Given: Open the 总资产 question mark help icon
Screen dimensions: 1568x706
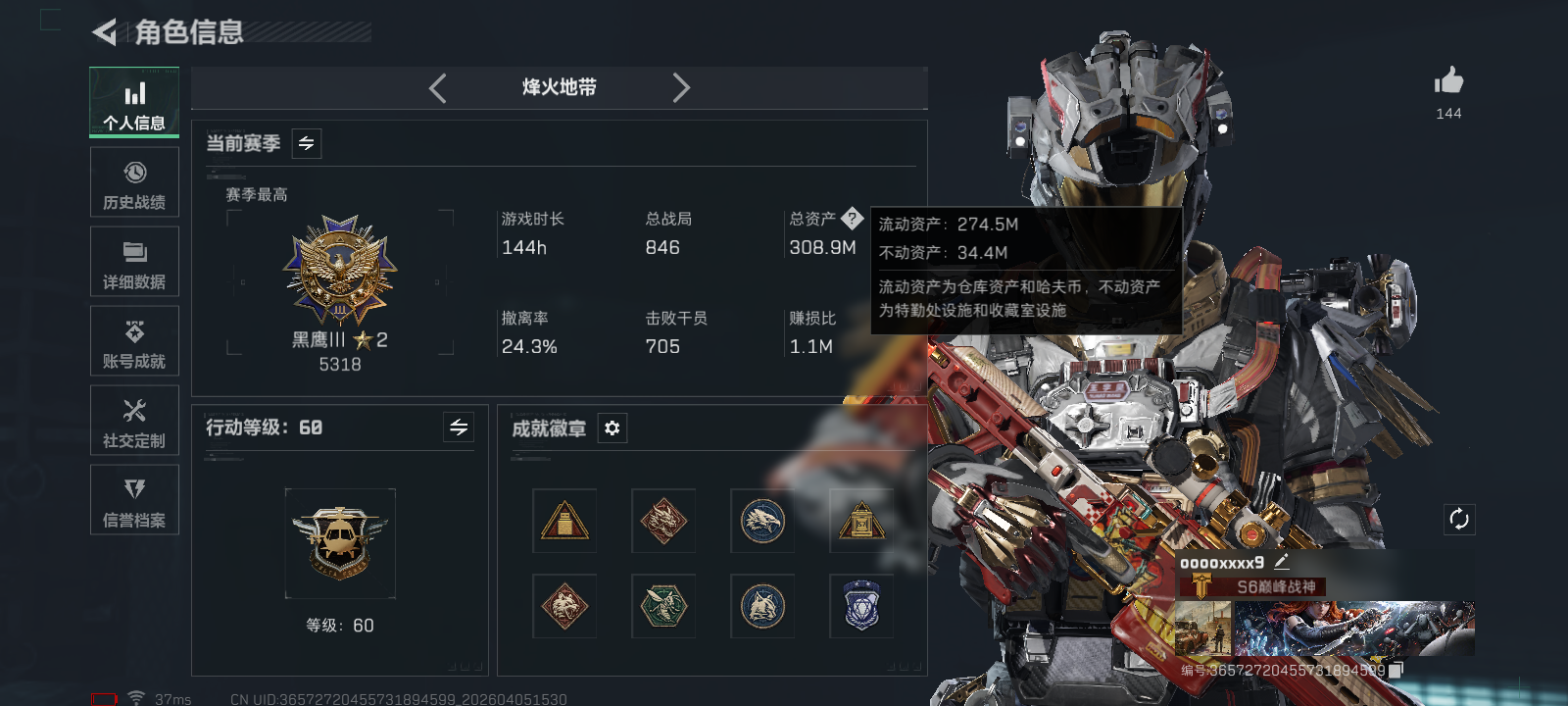Looking at the screenshot, I should pos(853,218).
